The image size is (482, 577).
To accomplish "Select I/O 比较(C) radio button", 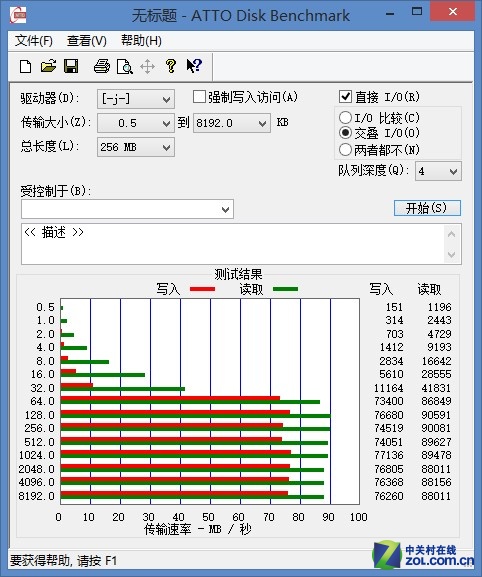I will pyautogui.click(x=345, y=117).
